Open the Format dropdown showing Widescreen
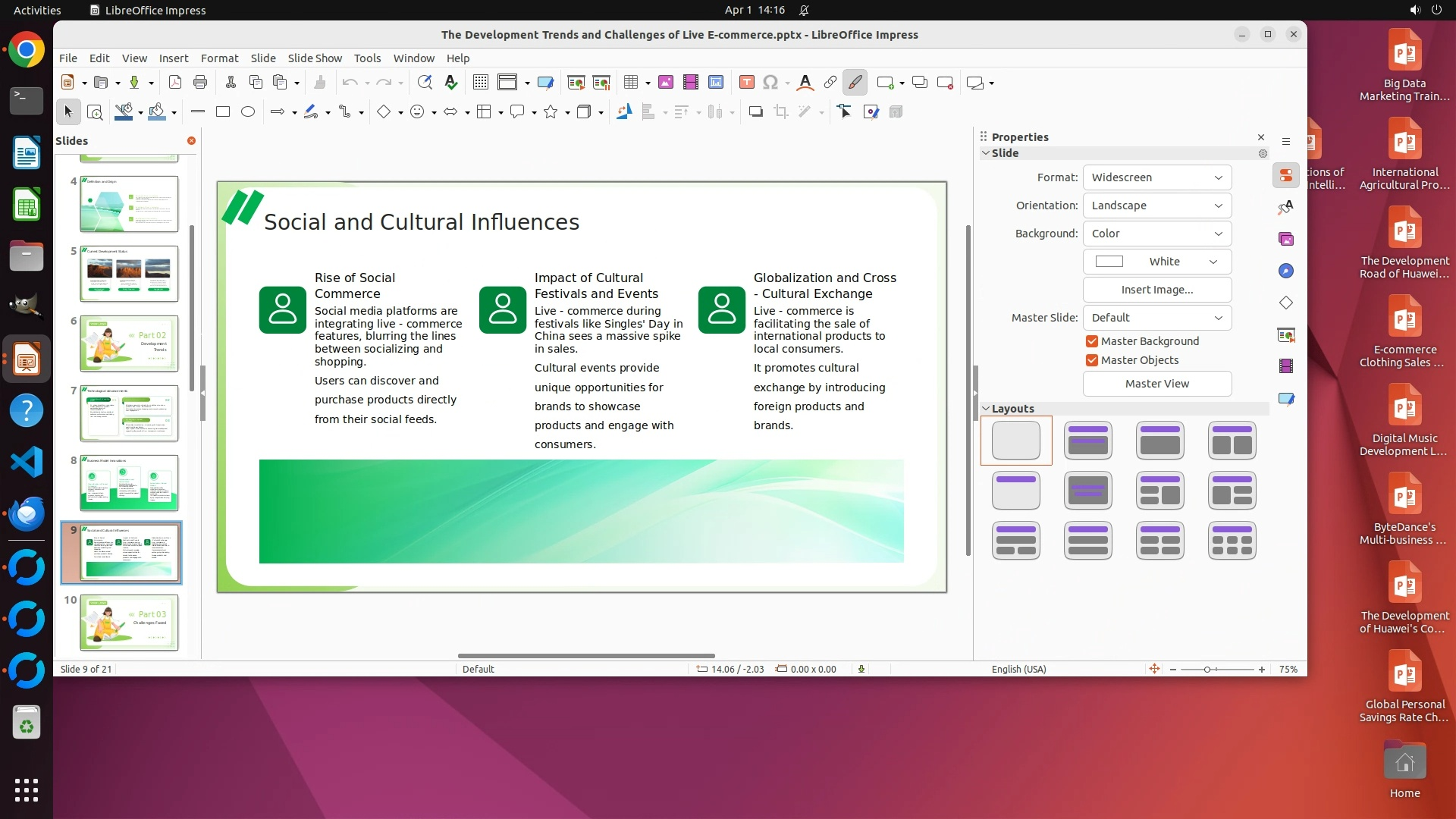Screen dimensions: 1456x819 coord(1156,177)
